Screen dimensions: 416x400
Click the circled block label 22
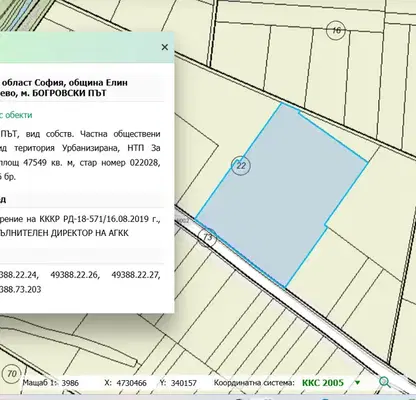click(x=241, y=166)
